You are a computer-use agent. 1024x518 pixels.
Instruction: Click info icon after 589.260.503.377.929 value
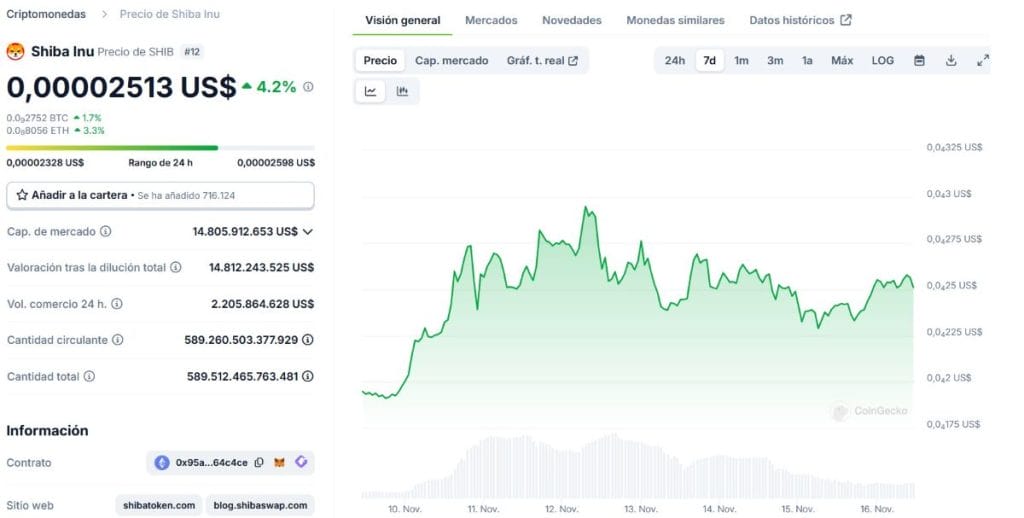[308, 340]
